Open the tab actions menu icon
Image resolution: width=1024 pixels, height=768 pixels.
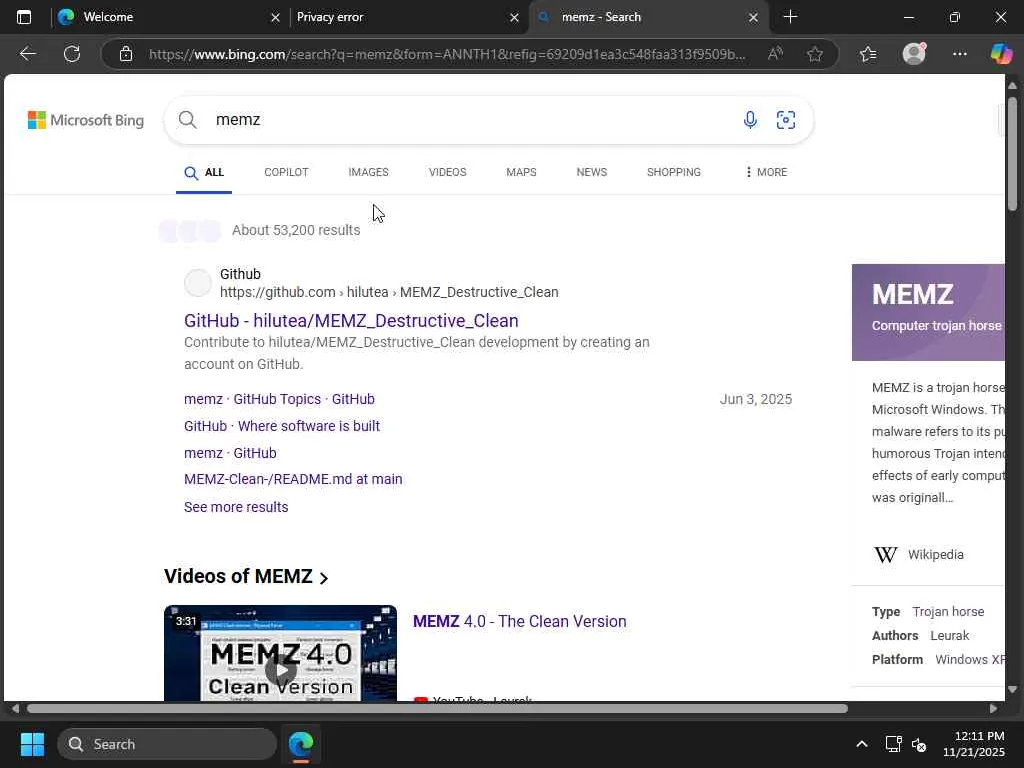coord(24,17)
